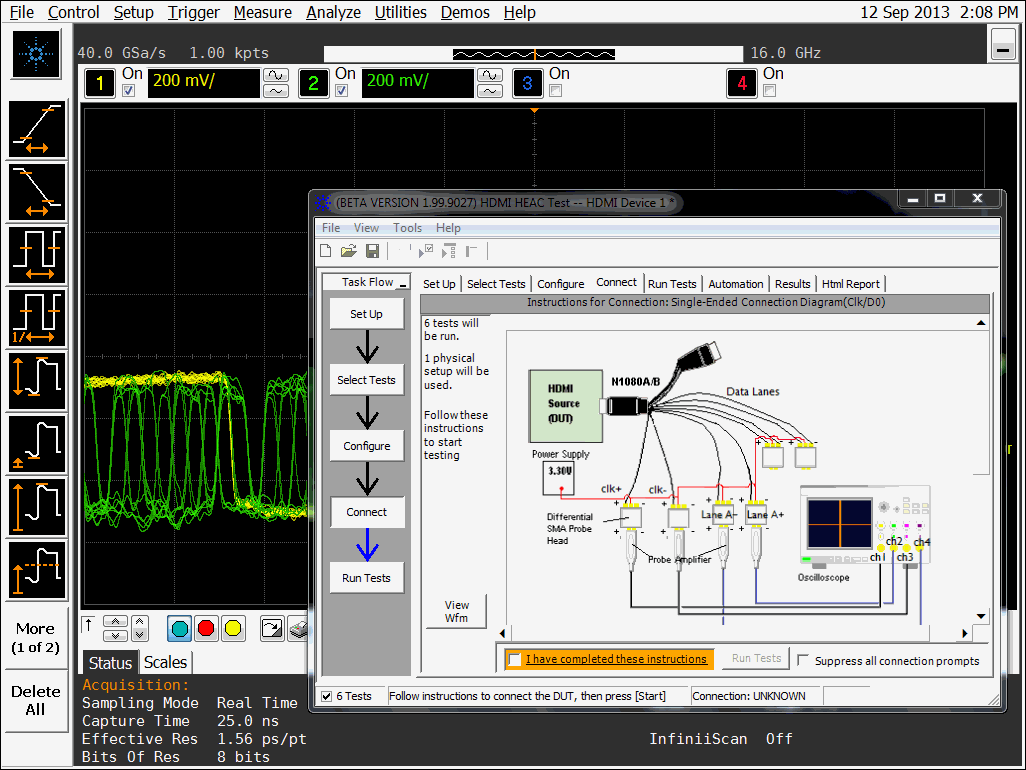
Task: Check 'I have completed these instructions'
Action: (515, 659)
